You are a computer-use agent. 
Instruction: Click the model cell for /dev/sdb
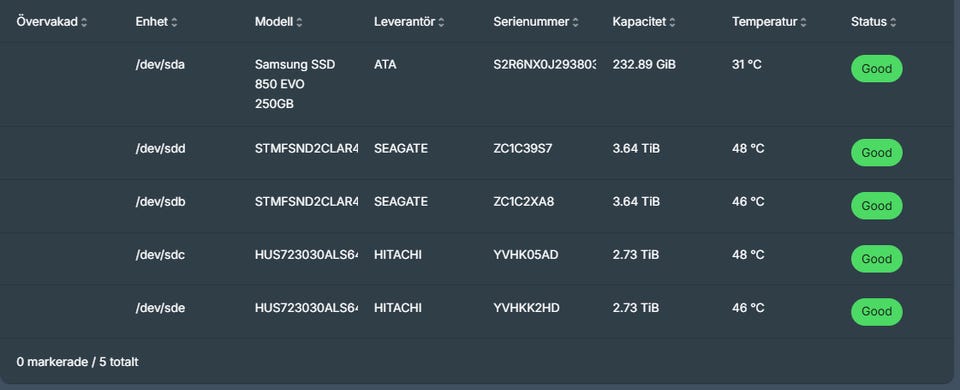tap(306, 202)
